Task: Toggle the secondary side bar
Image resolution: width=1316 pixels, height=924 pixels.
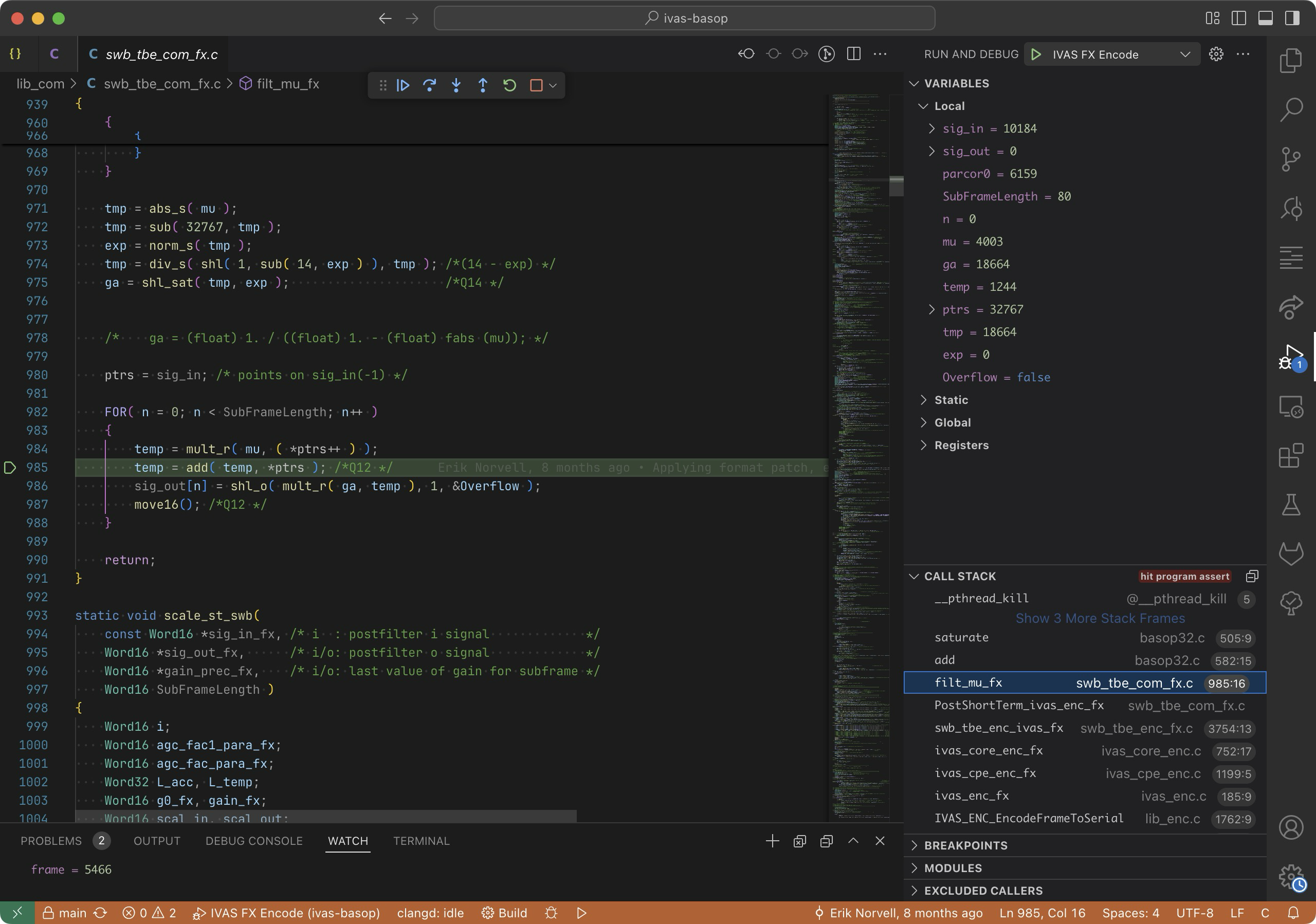Action: (x=1292, y=19)
